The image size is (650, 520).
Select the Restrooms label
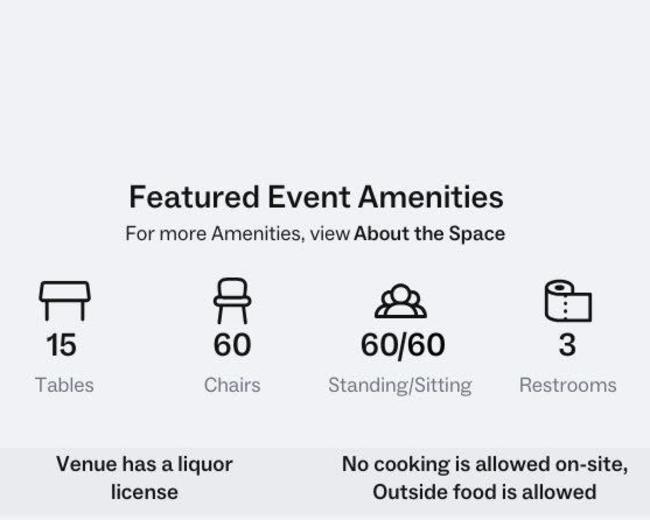pos(568,385)
